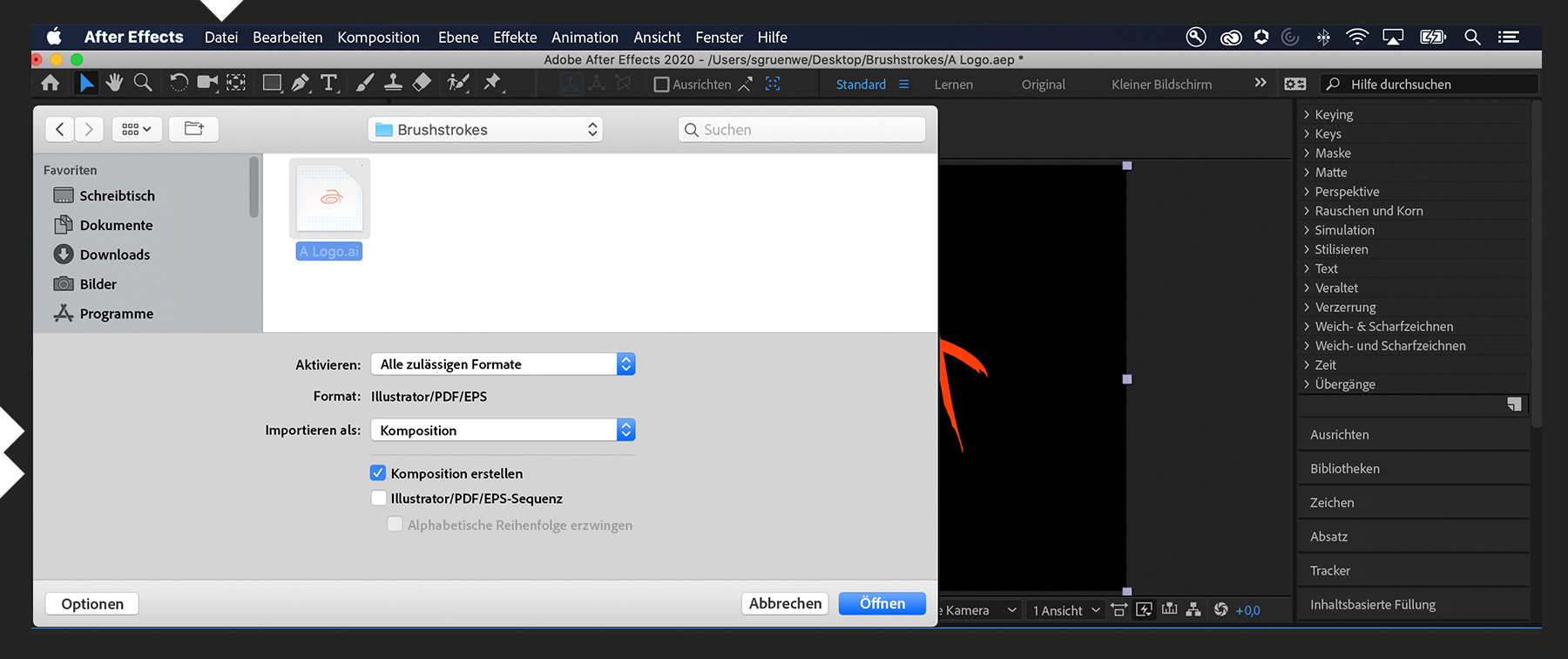Screen dimensions: 1568x659
Task: Click the Öffnen button
Action: (882, 603)
